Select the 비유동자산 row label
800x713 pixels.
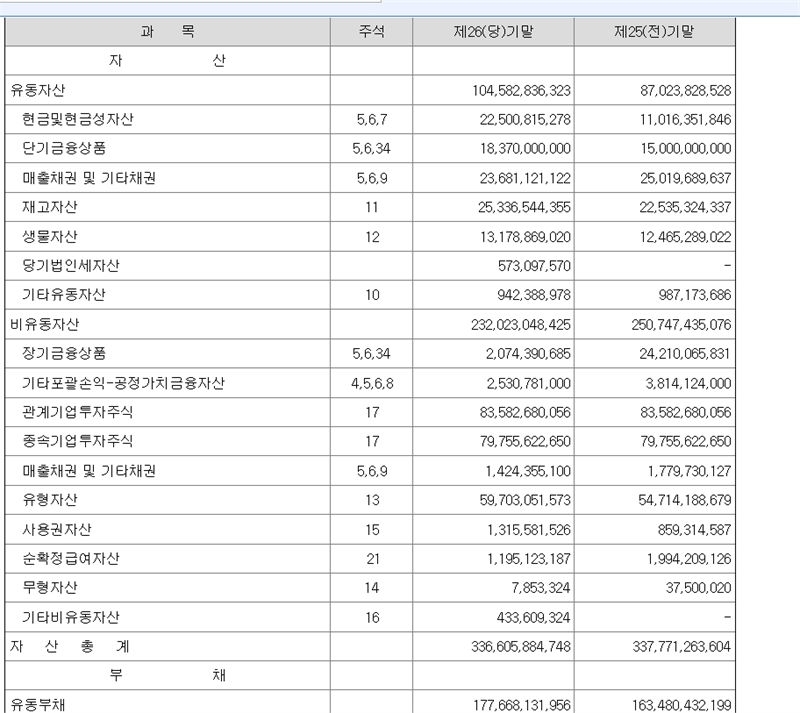(x=45, y=325)
